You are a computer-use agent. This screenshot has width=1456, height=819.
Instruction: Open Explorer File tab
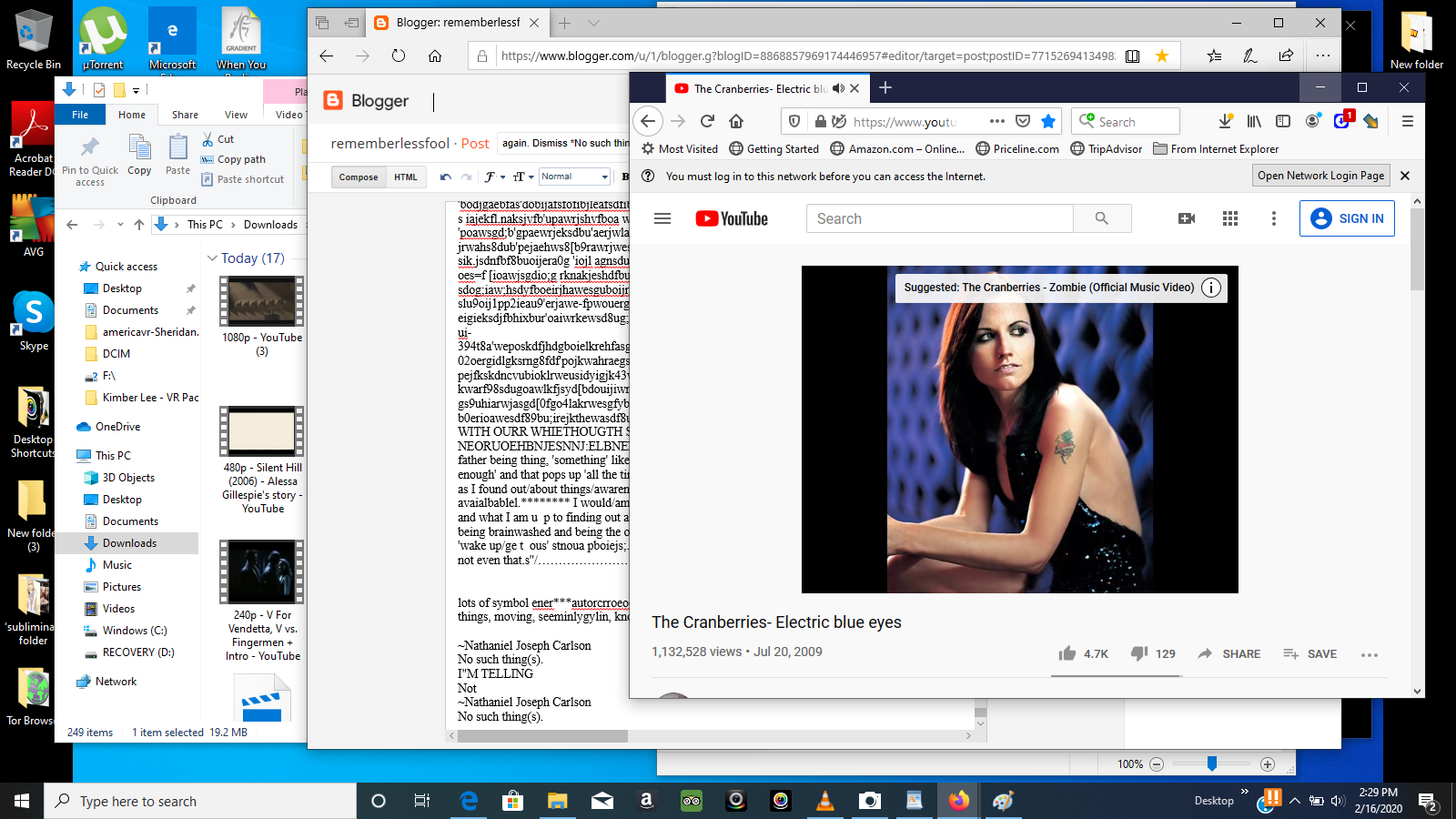(x=80, y=115)
